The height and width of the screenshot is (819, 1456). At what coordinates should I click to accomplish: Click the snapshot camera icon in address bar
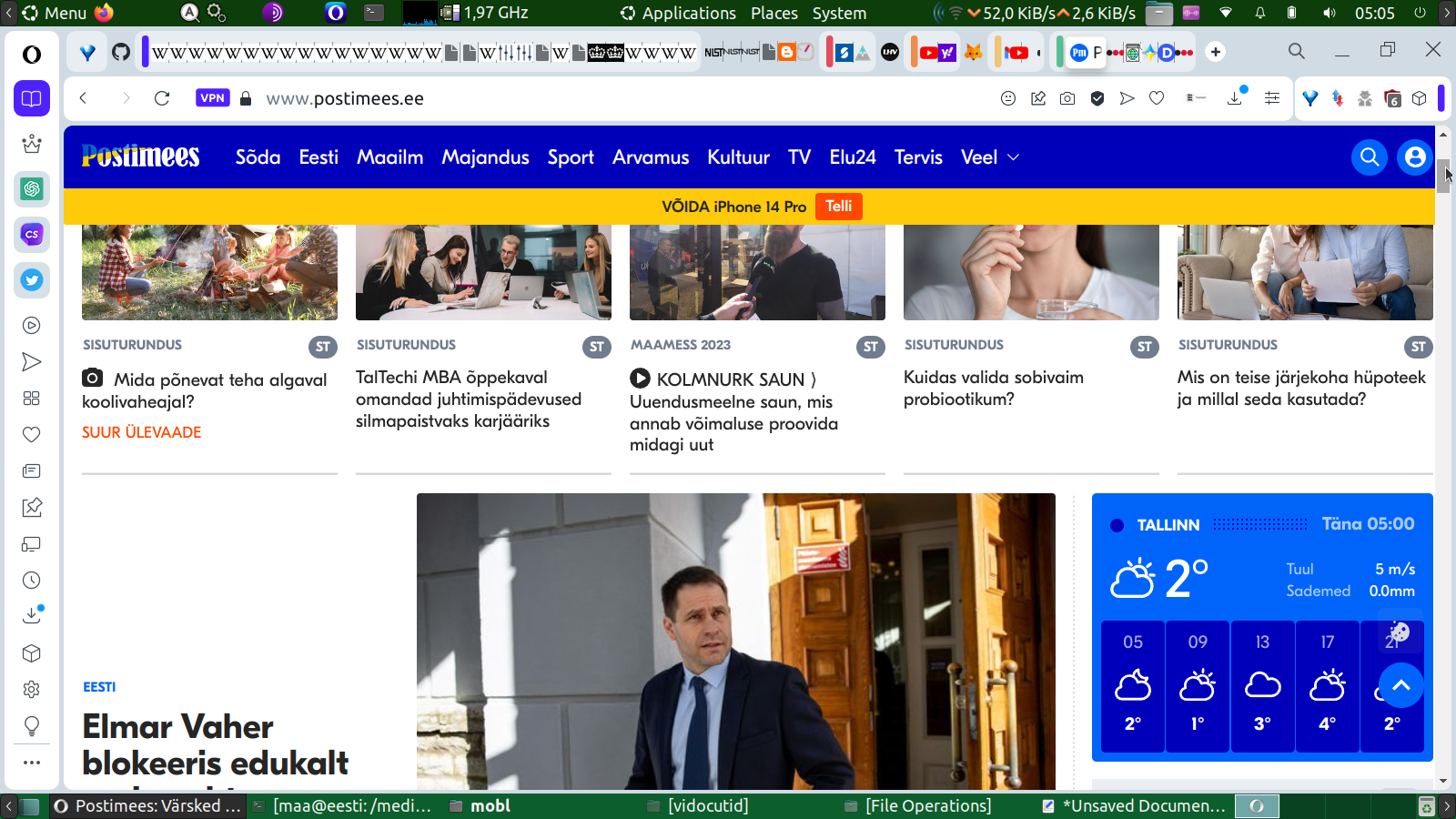(x=1067, y=98)
